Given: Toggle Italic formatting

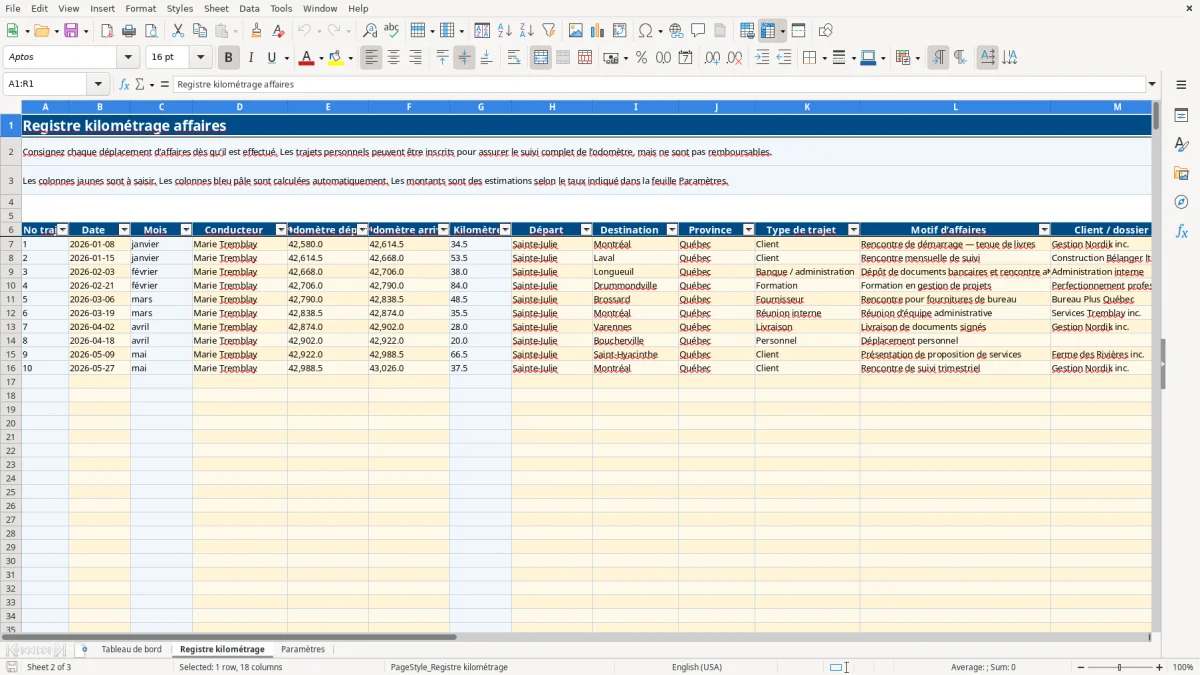Looking at the screenshot, I should [251, 58].
